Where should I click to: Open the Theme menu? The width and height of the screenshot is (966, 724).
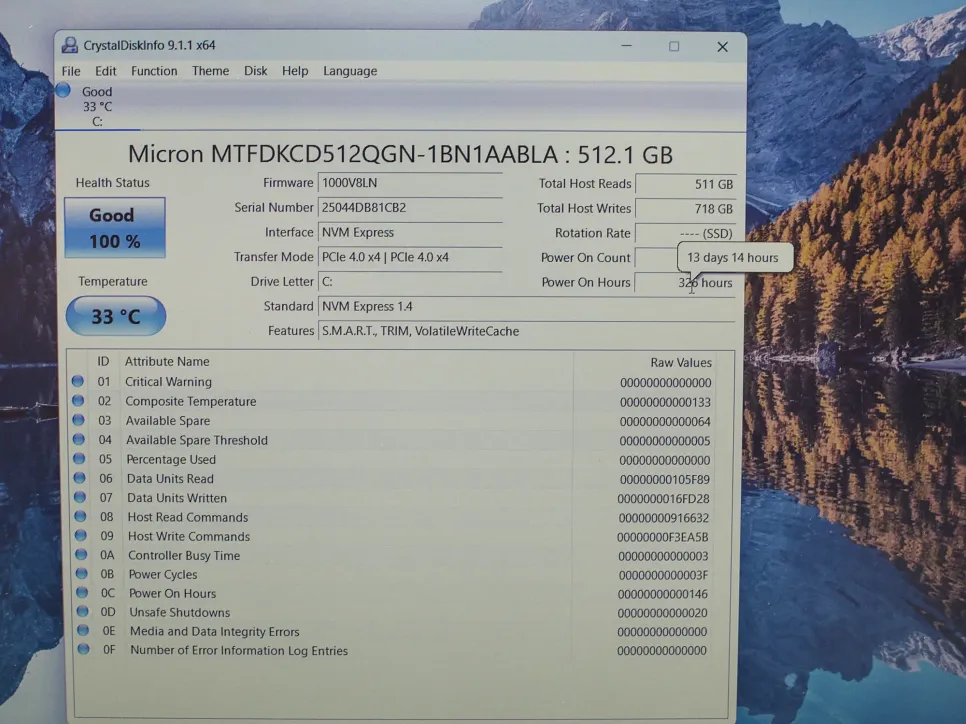click(210, 71)
